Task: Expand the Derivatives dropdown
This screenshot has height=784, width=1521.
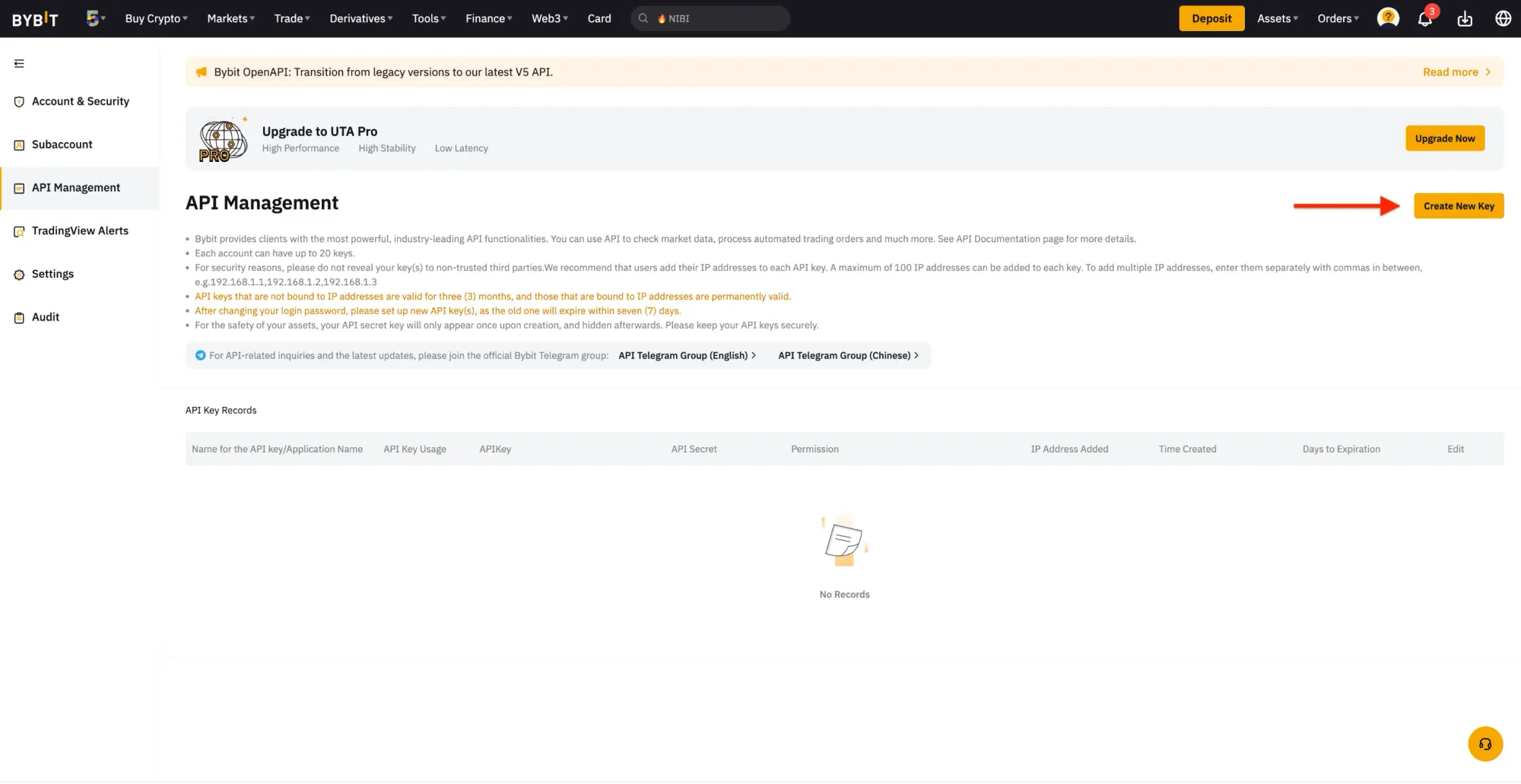Action: (x=361, y=18)
